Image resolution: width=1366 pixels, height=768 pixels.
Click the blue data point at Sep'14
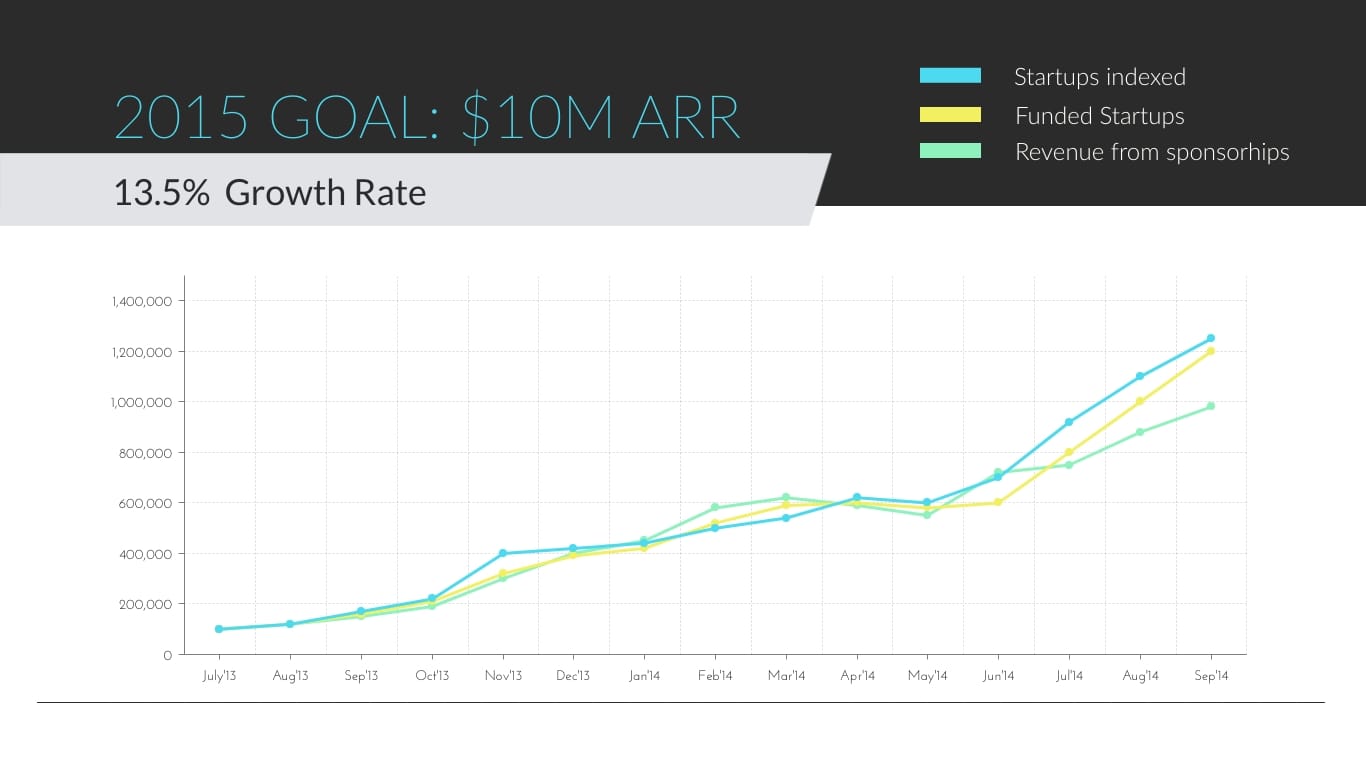pyautogui.click(x=1210, y=338)
